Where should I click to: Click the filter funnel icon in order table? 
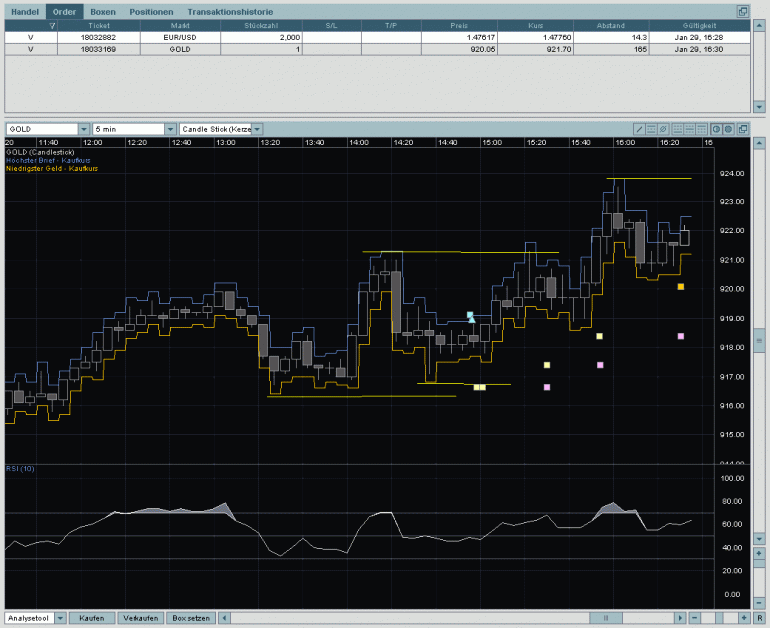pyautogui.click(x=52, y=26)
